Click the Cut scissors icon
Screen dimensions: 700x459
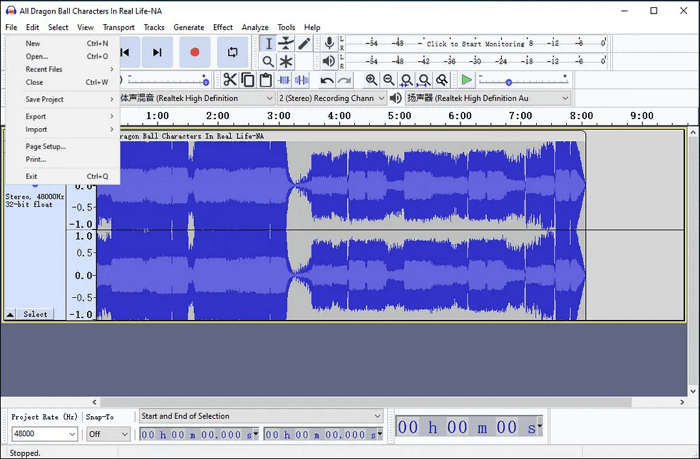coord(229,80)
